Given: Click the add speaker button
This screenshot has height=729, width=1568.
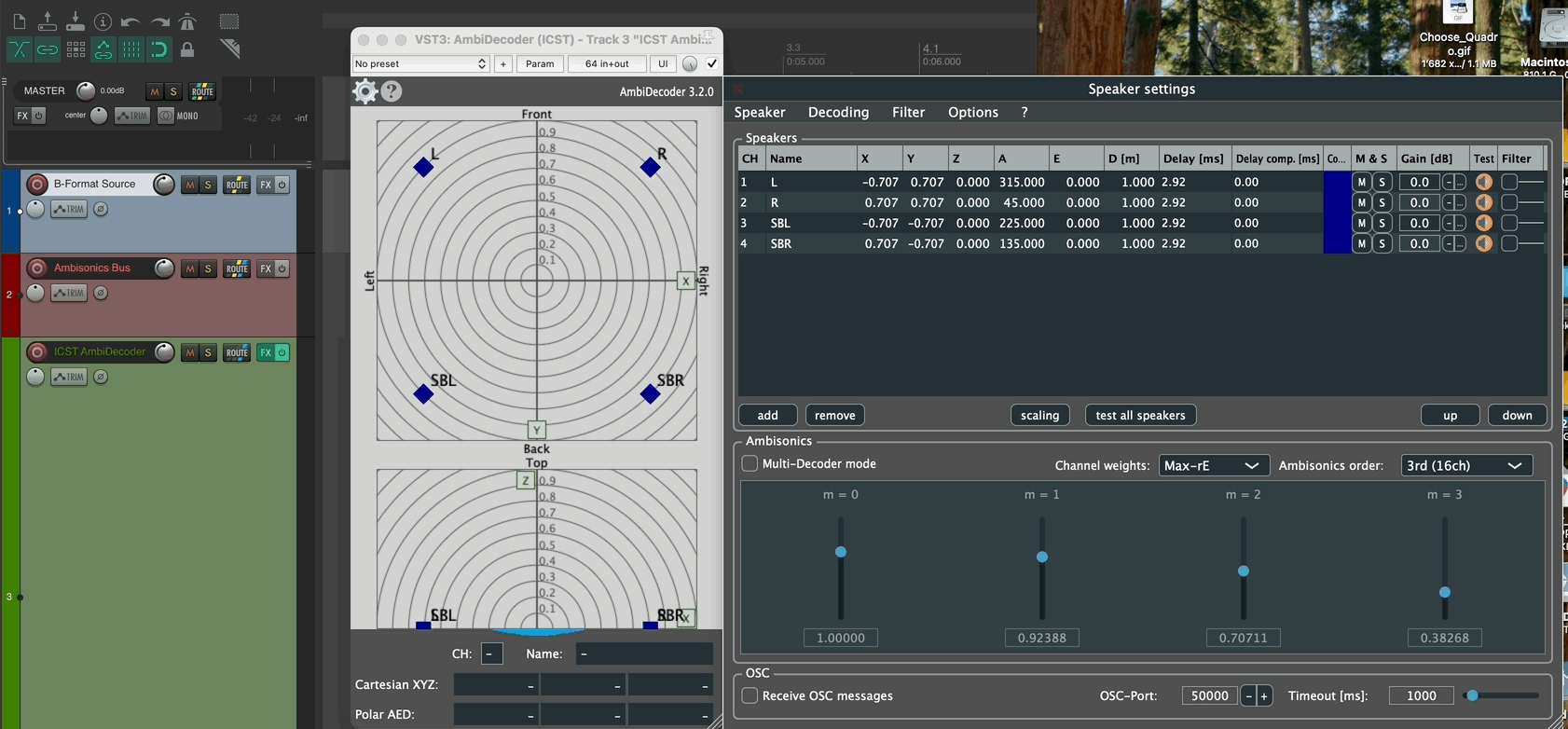Looking at the screenshot, I should (768, 415).
